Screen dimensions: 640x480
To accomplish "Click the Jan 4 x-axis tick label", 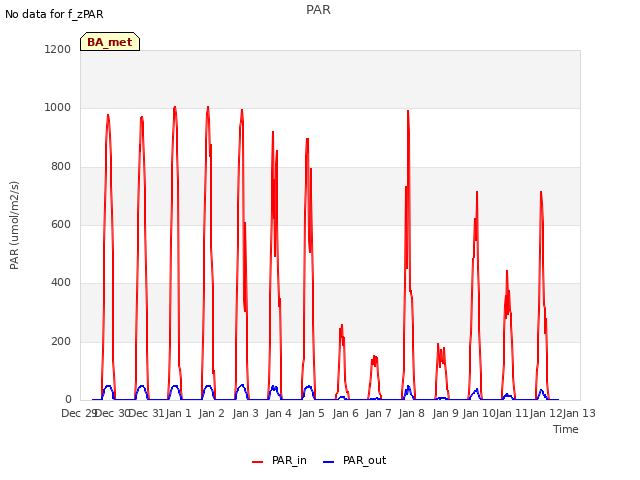I will click(278, 413).
